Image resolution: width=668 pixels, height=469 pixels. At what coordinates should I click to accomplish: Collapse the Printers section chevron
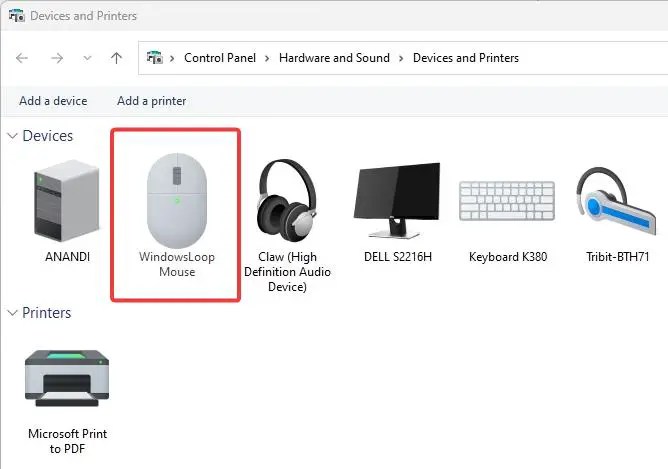12,313
